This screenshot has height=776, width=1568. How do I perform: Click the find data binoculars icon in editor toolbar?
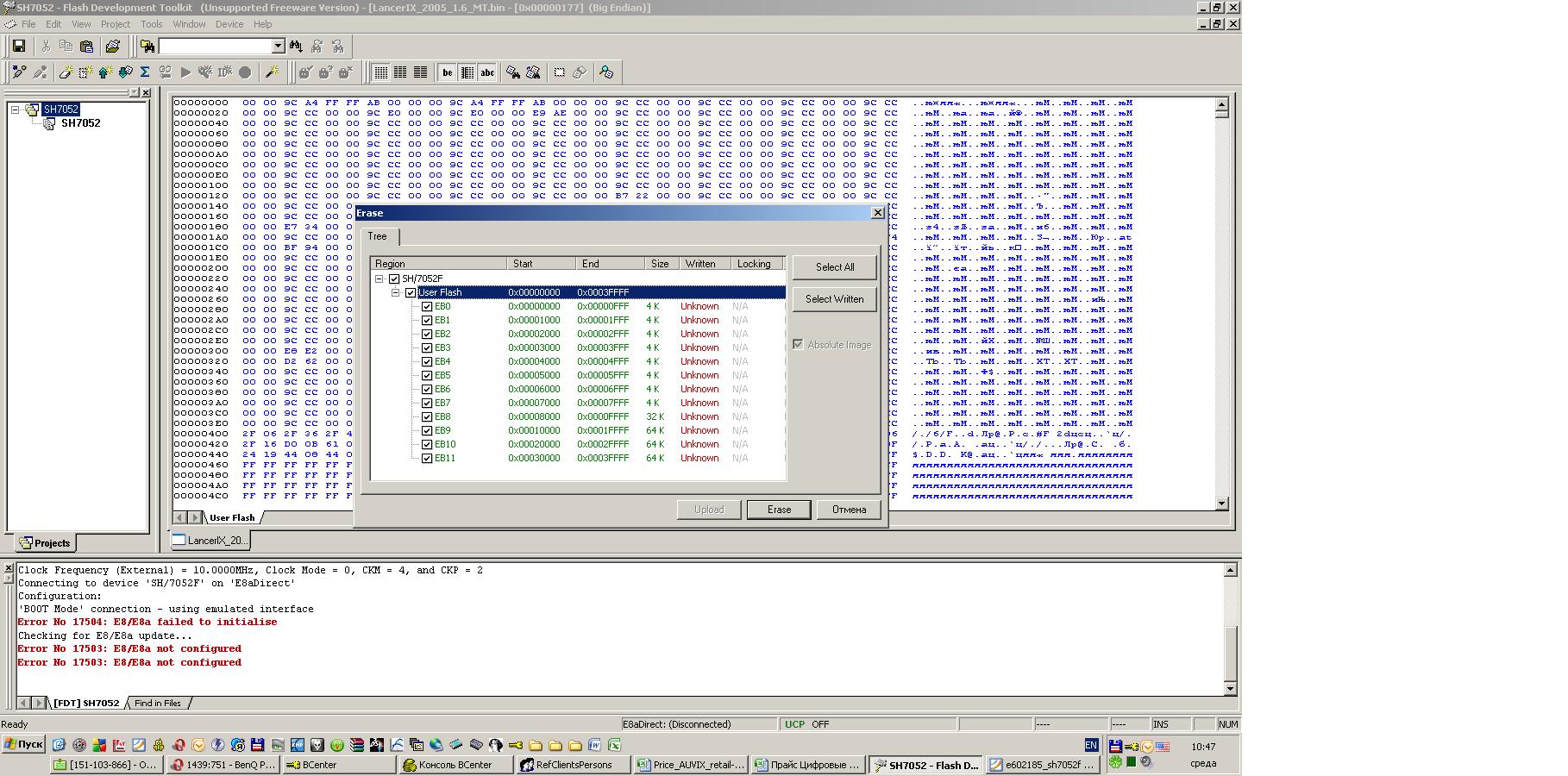click(x=513, y=72)
